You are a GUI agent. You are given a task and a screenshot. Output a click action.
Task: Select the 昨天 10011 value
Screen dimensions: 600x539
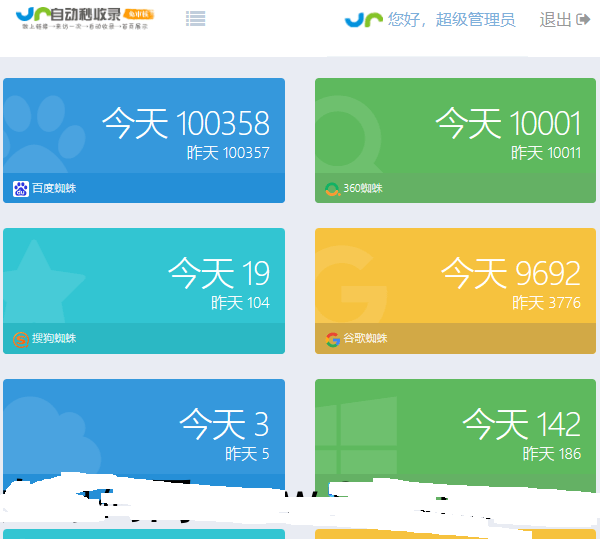tap(546, 153)
